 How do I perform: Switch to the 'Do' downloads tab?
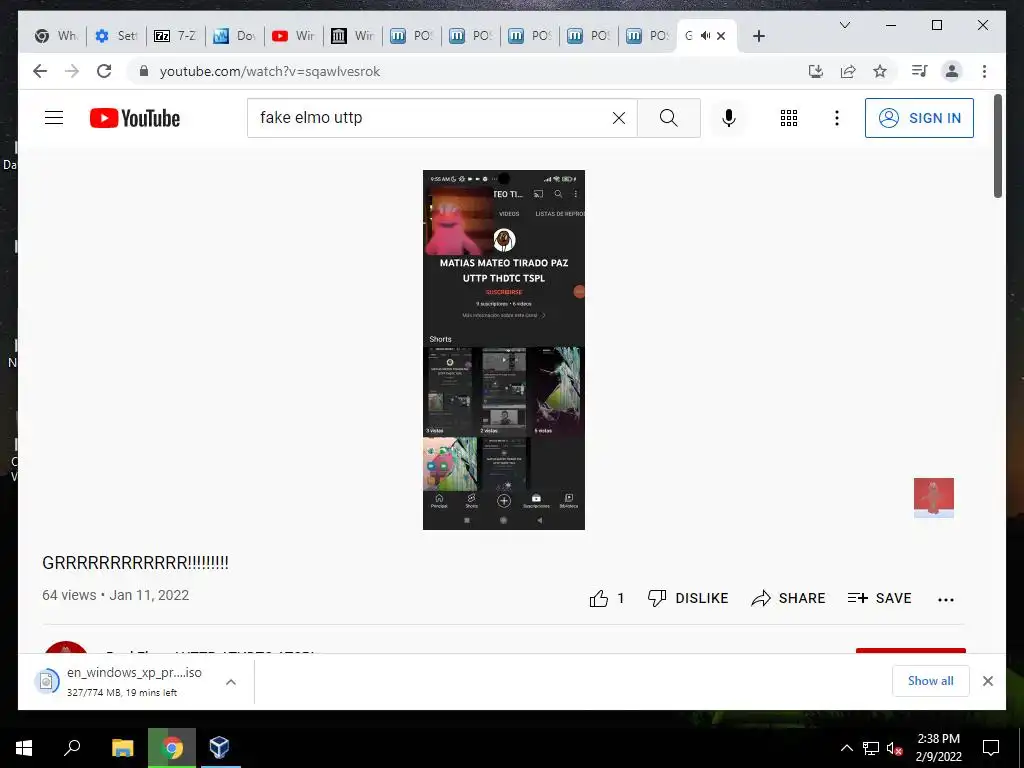234,36
